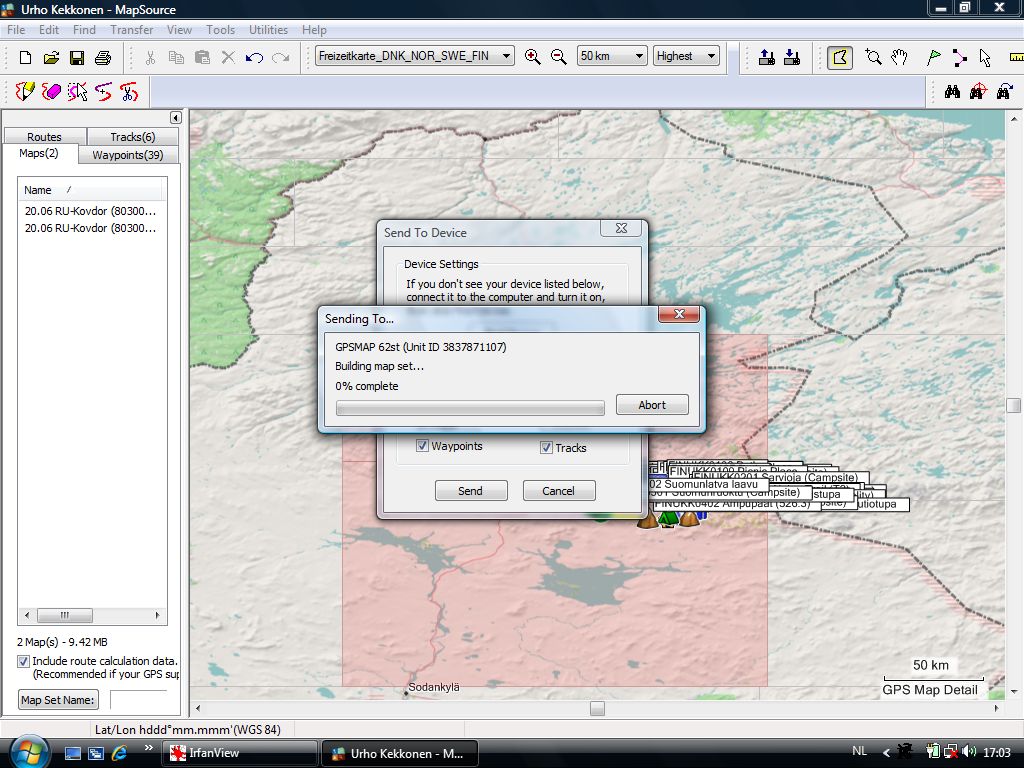Viewport: 1024px width, 768px height.
Task: Select the Map tool in the toolbar
Action: (x=840, y=57)
